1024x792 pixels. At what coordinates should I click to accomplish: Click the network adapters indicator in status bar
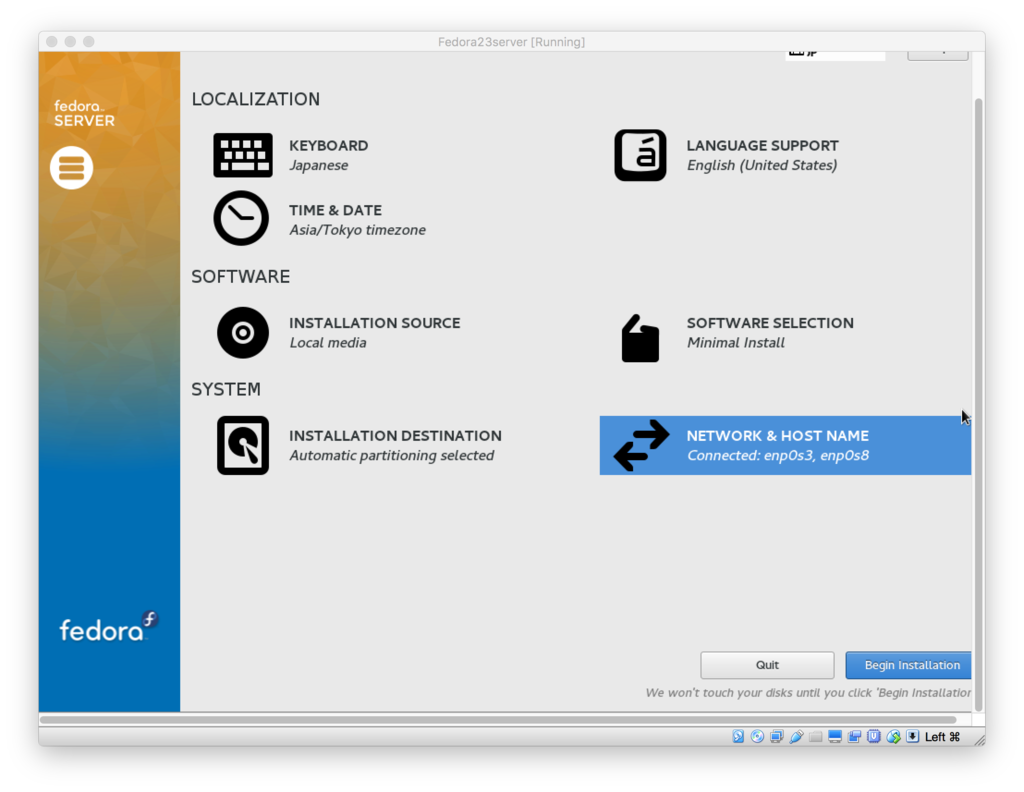(776, 737)
